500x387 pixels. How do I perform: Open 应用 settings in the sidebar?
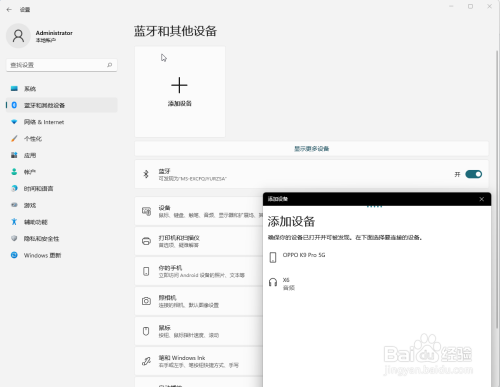tap(62, 155)
